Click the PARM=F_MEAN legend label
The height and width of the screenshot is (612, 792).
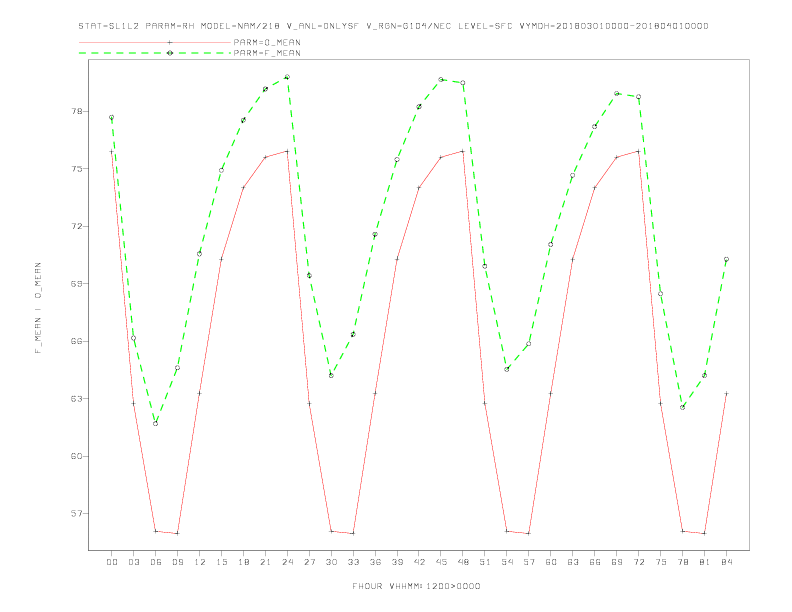click(x=267, y=53)
